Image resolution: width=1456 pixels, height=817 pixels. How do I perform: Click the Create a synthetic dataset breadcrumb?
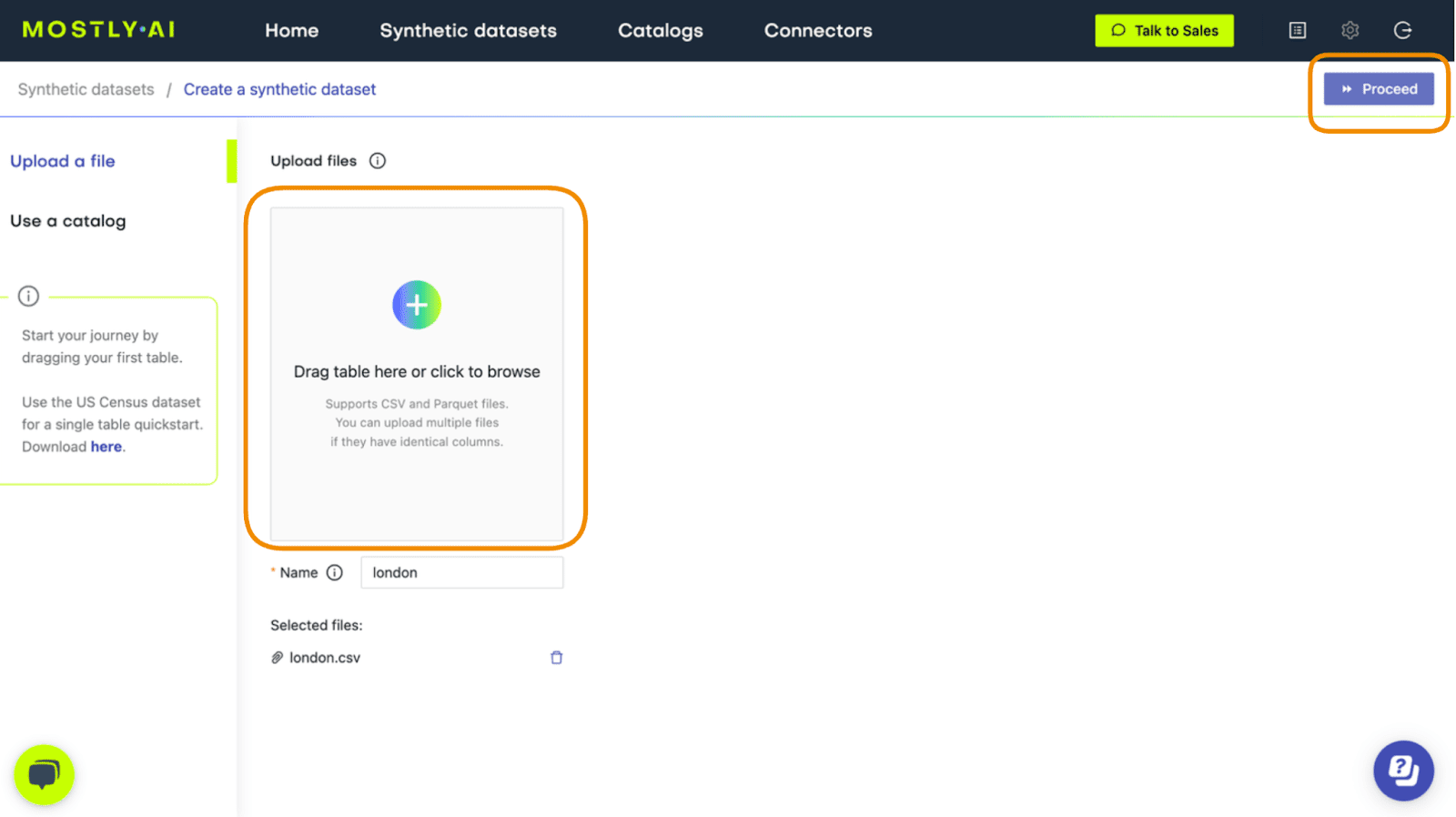279,89
